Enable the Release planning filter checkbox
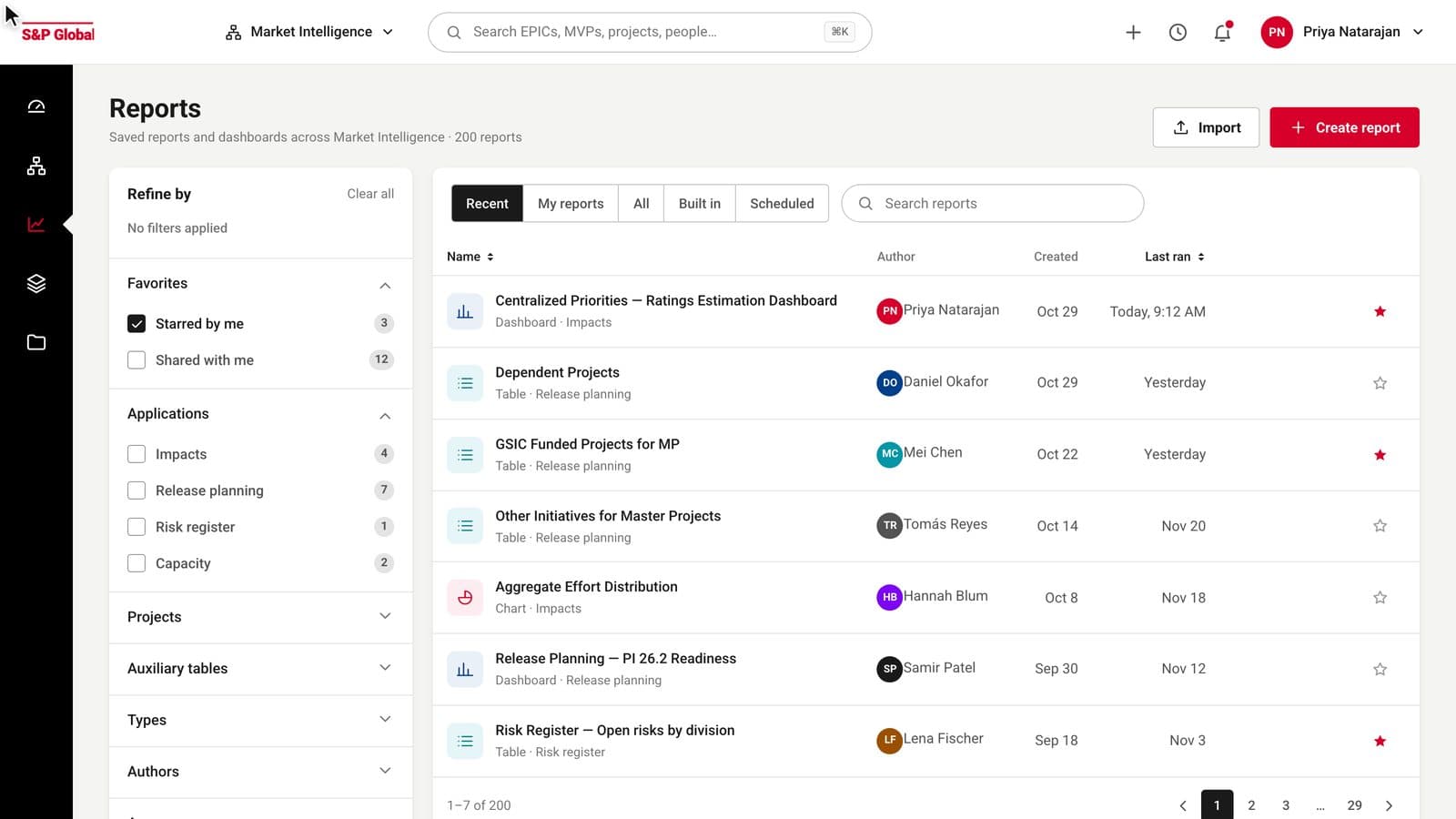The image size is (1456, 819). 136,490
